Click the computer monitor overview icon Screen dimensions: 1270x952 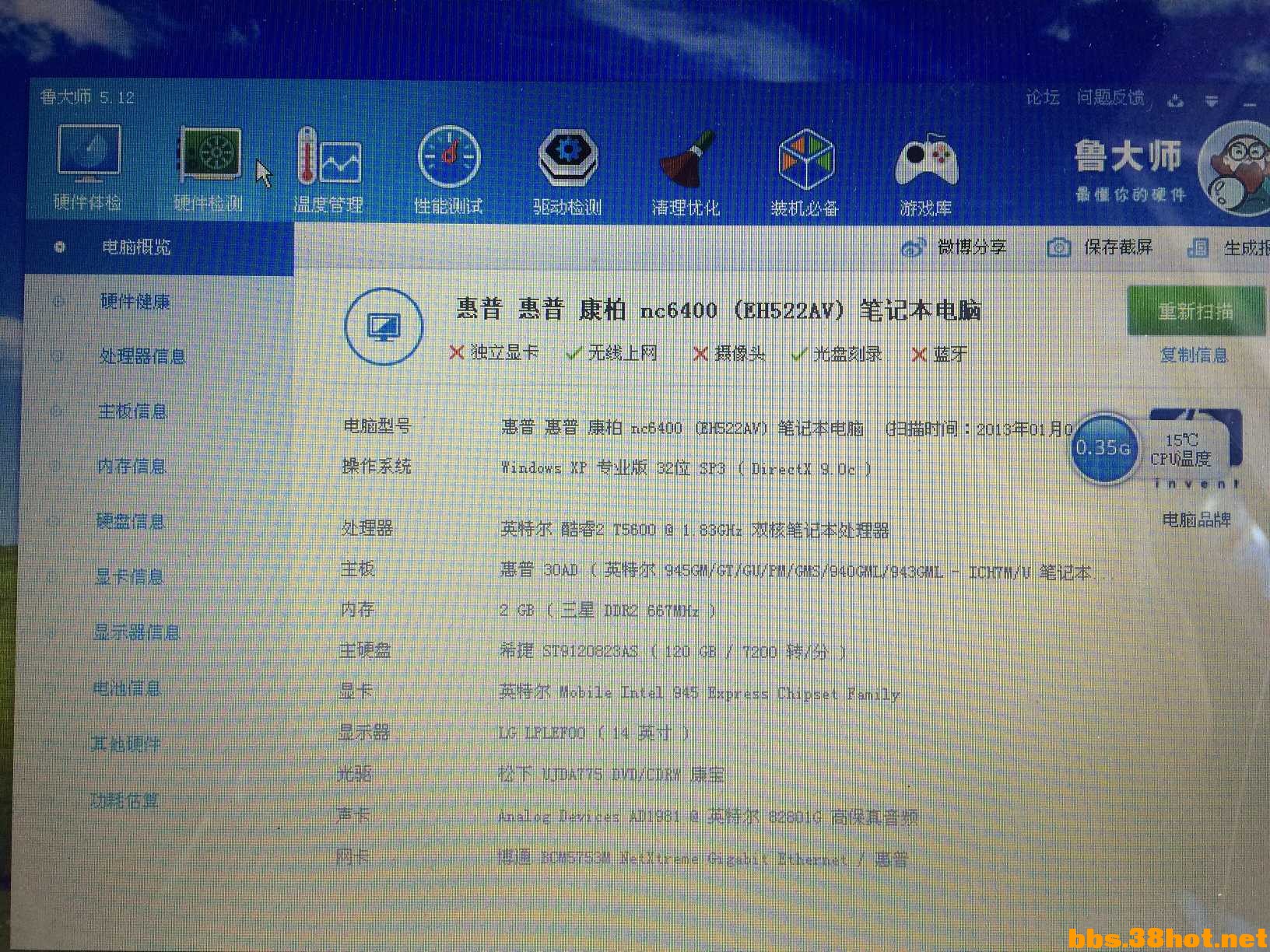pyautogui.click(x=384, y=327)
